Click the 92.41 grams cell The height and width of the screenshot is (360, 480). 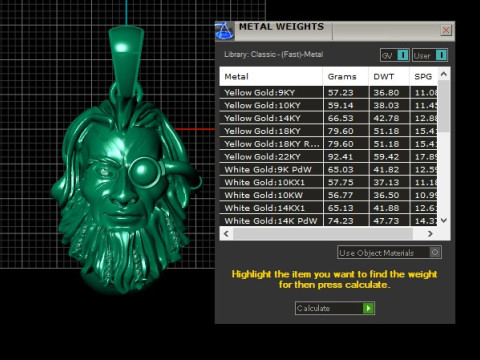point(346,157)
